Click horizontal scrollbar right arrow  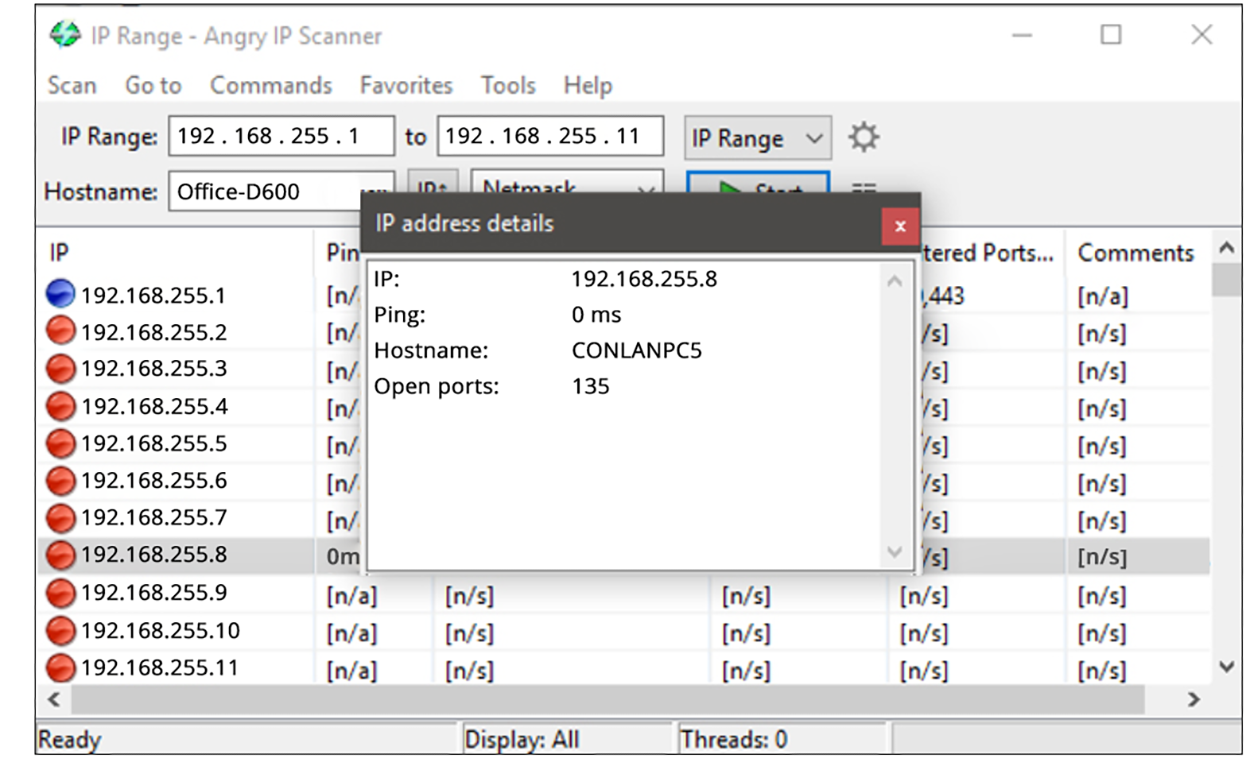1193,699
